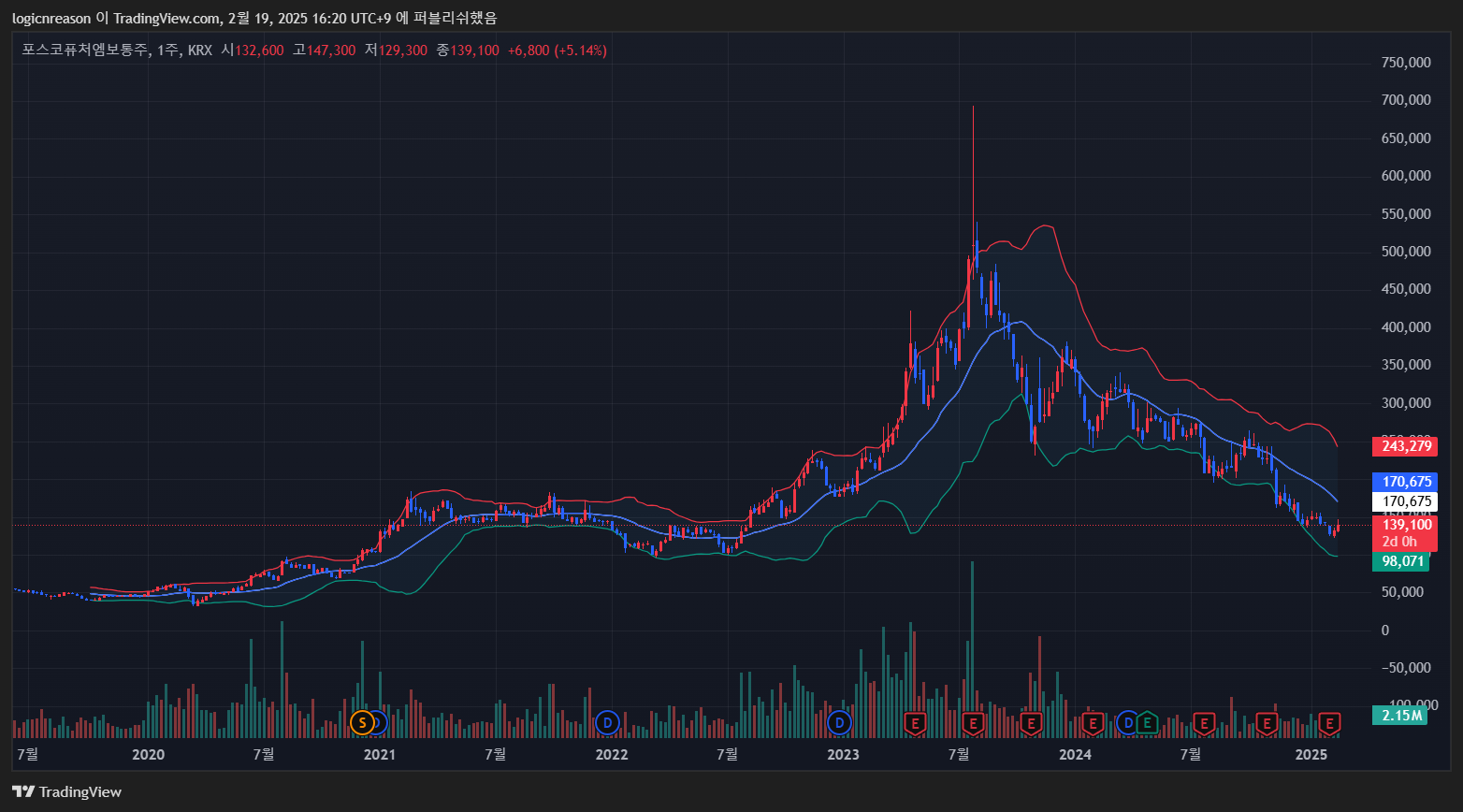Click the open value 132,600

(259, 51)
